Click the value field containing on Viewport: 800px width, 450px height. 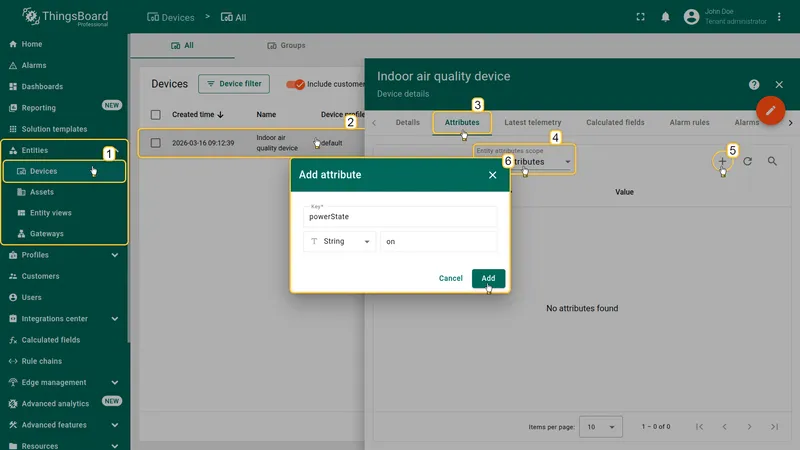pyautogui.click(x=438, y=241)
